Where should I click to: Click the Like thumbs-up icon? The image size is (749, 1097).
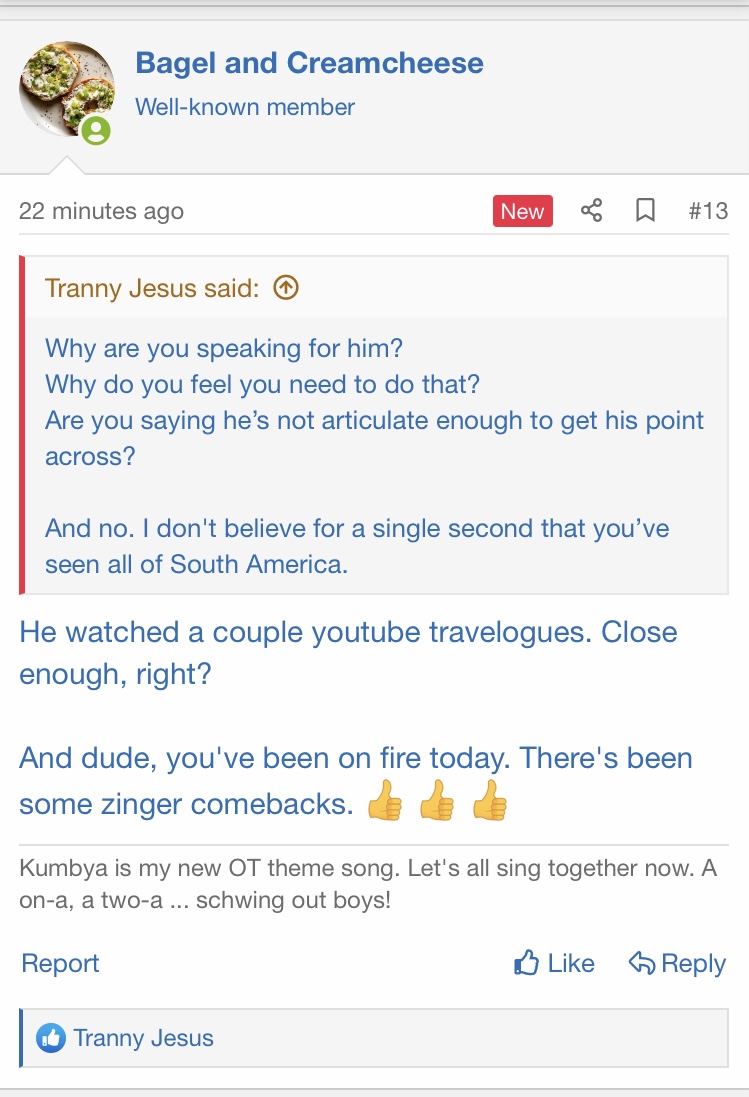pos(526,963)
